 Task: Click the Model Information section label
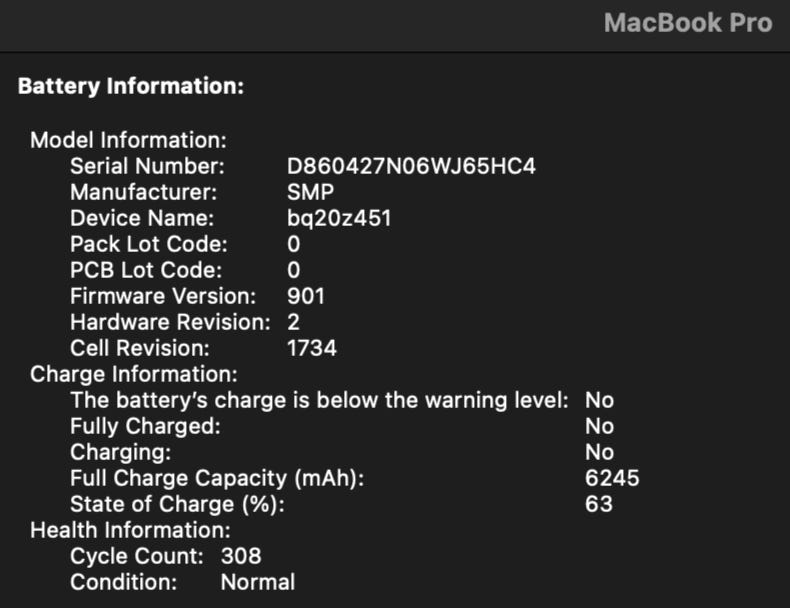click(128, 140)
